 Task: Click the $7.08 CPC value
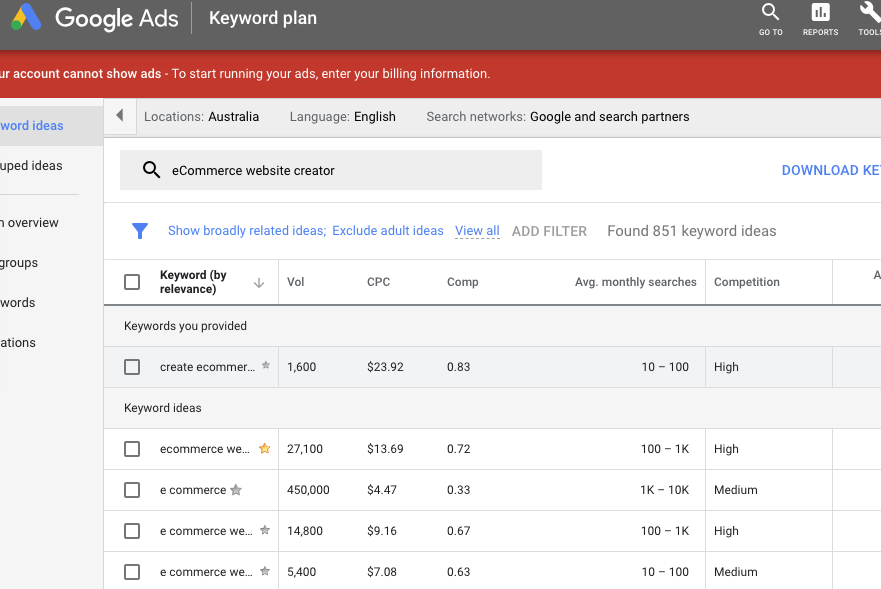pos(382,572)
